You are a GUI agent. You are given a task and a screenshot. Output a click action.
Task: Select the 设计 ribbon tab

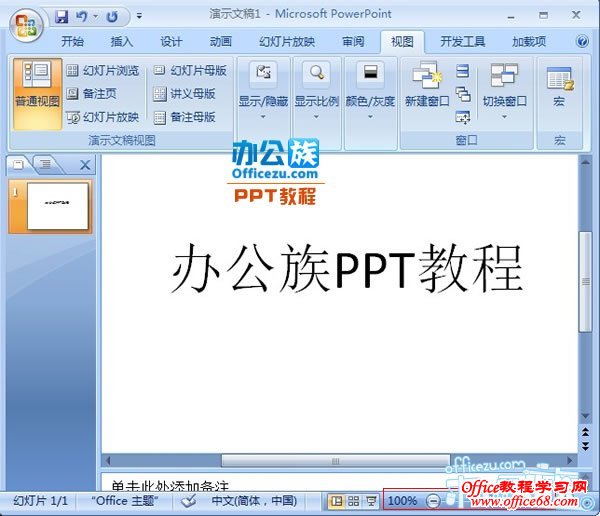click(171, 41)
